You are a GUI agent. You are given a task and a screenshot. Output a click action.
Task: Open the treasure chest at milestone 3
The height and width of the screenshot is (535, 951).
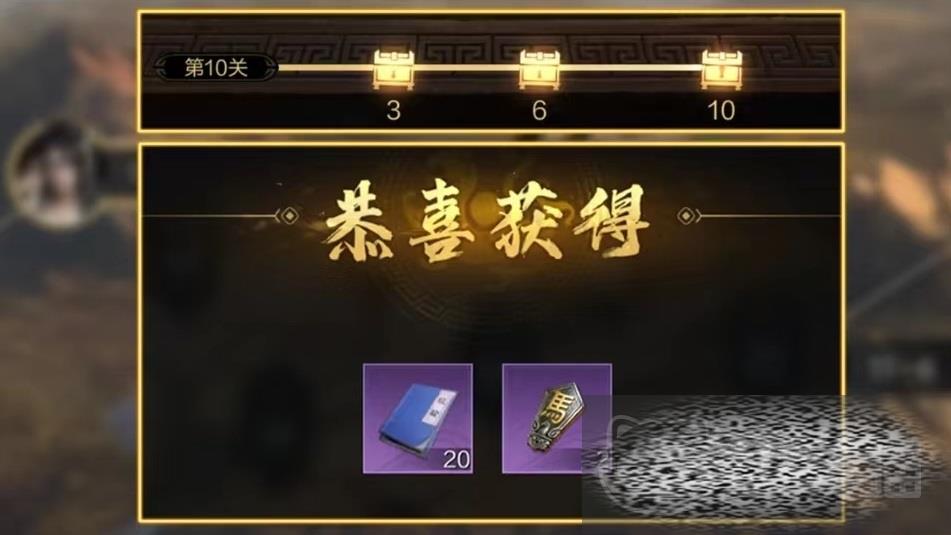click(x=394, y=70)
